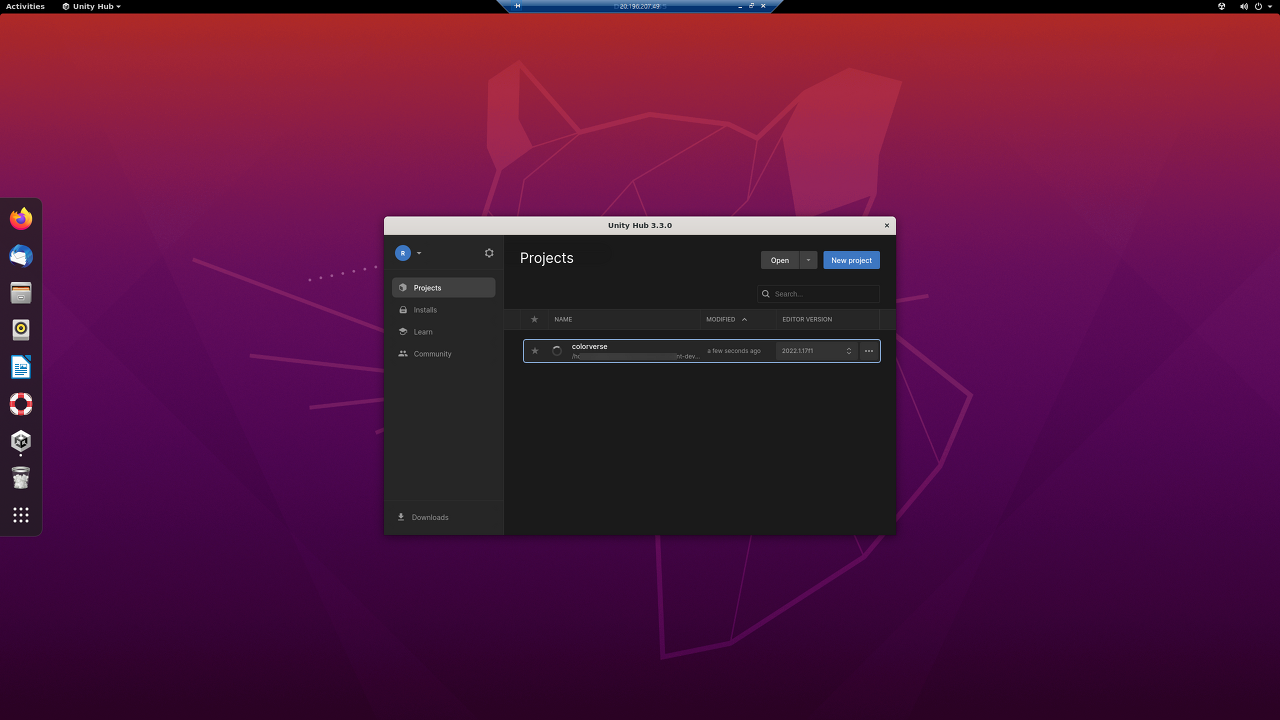Sort projects by the star column header
The image size is (1280, 720).
click(534, 319)
